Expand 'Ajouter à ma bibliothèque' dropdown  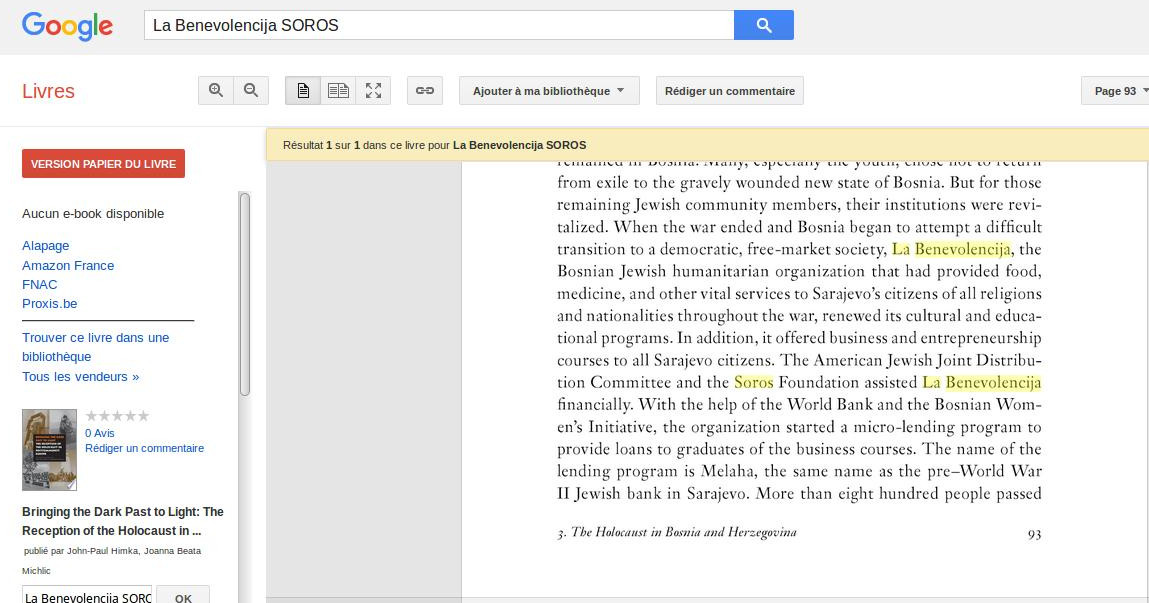[549, 91]
